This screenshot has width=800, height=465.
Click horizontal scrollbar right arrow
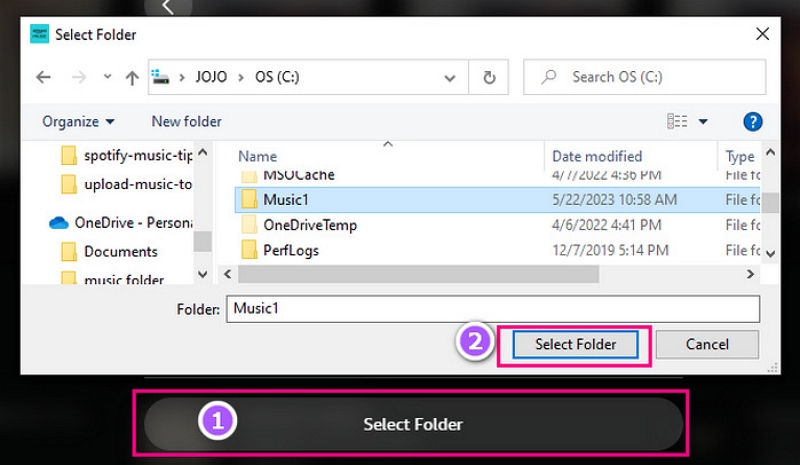click(750, 274)
